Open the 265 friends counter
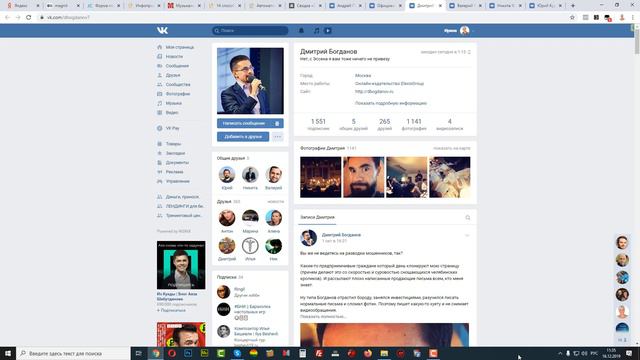Screen dimensions: 640x360 pyautogui.click(x=384, y=124)
